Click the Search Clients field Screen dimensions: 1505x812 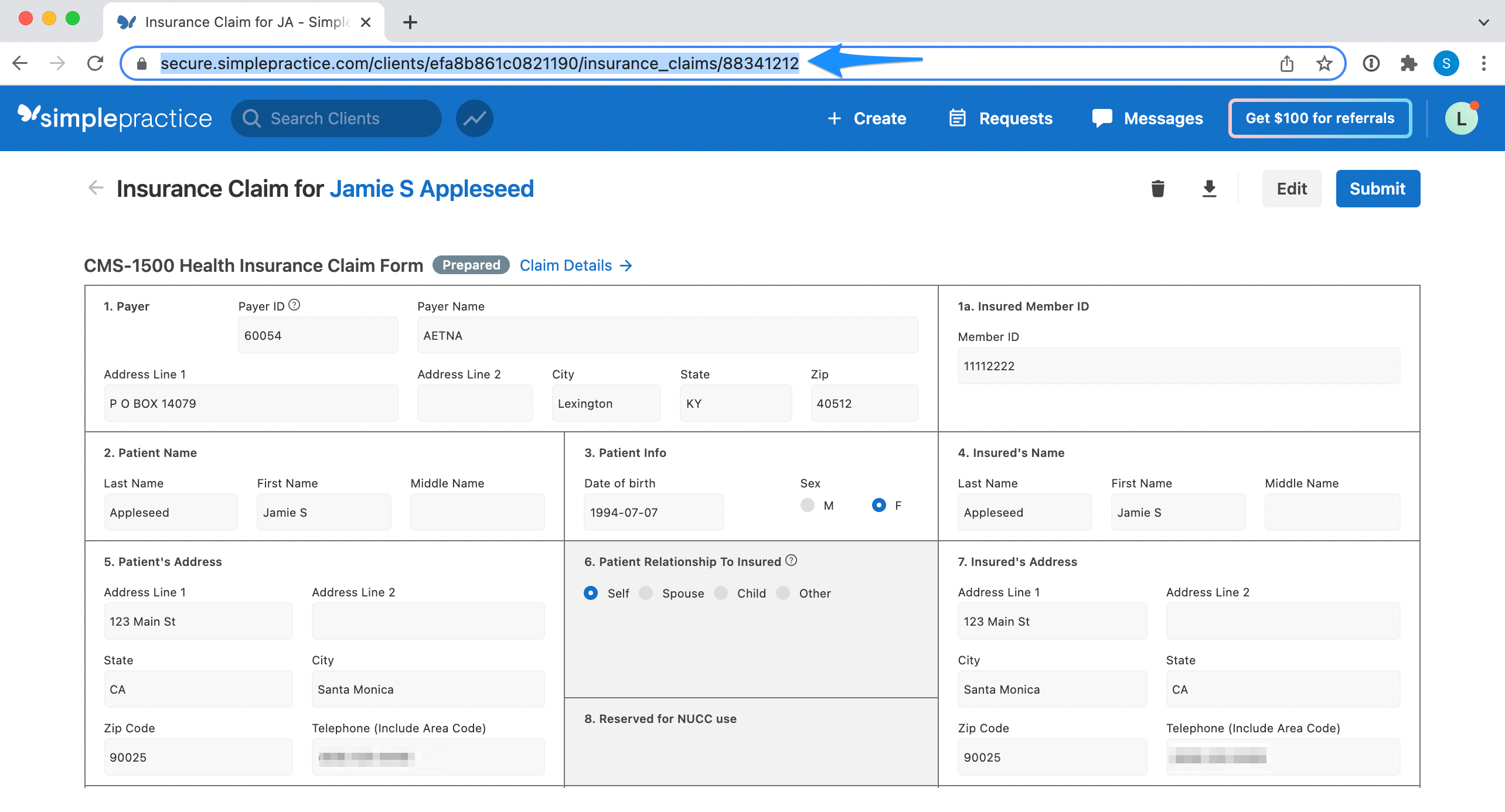[336, 118]
